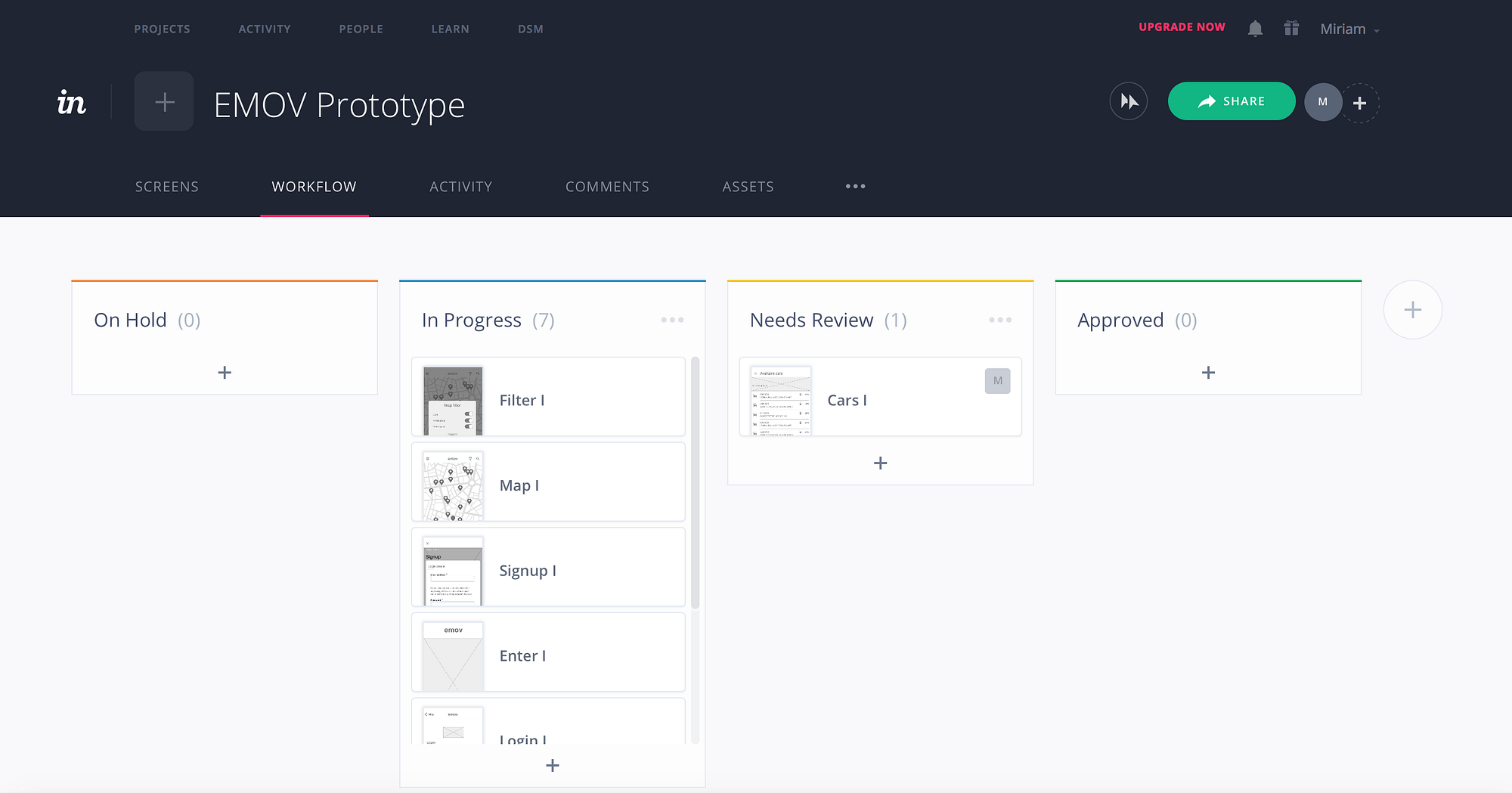Open the Comments tab
1512x793 pixels.
click(607, 186)
